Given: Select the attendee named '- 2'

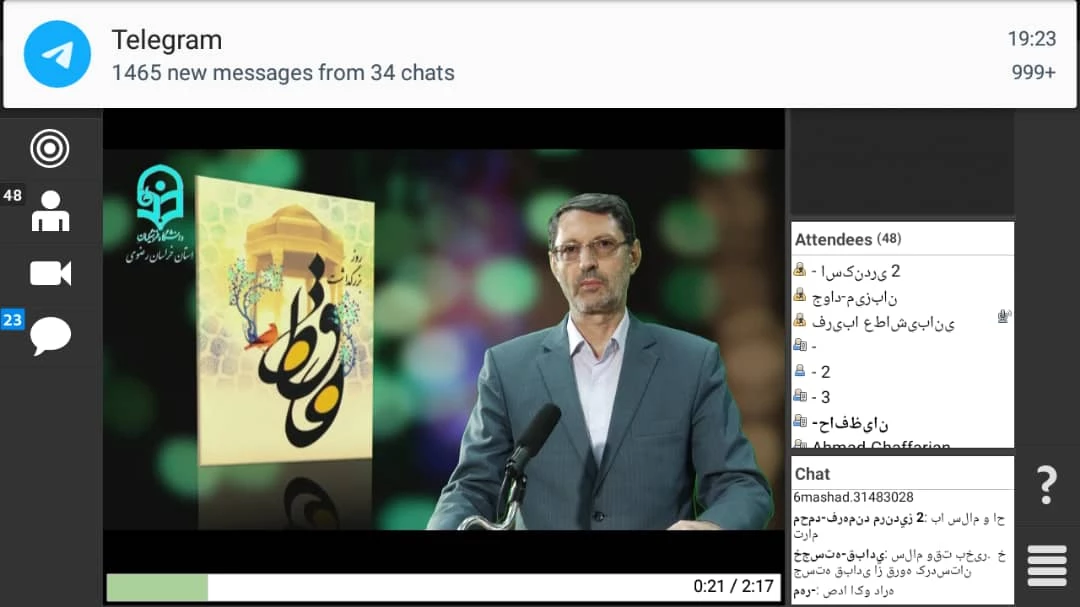Looking at the screenshot, I should tap(821, 372).
